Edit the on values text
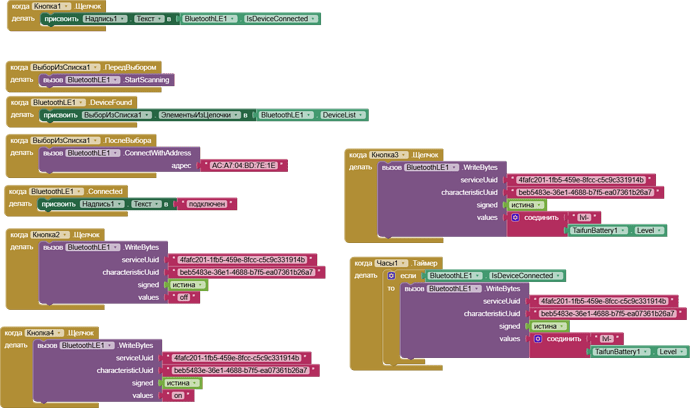 click(178, 396)
